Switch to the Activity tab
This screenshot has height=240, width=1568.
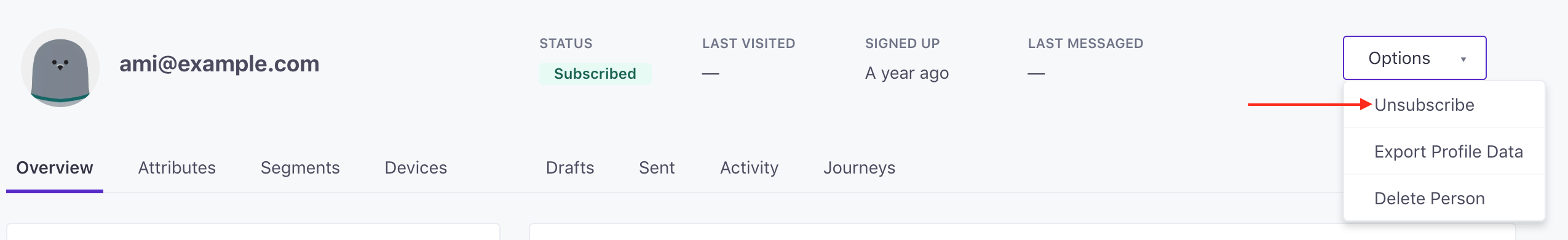[749, 167]
